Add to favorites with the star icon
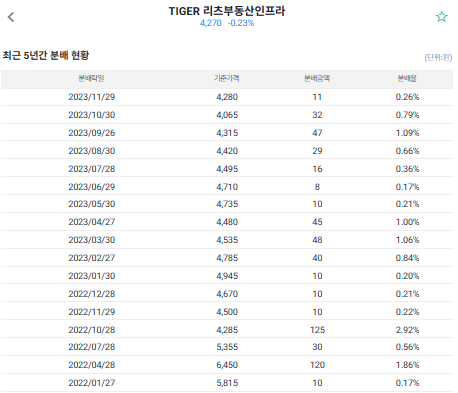 441,17
